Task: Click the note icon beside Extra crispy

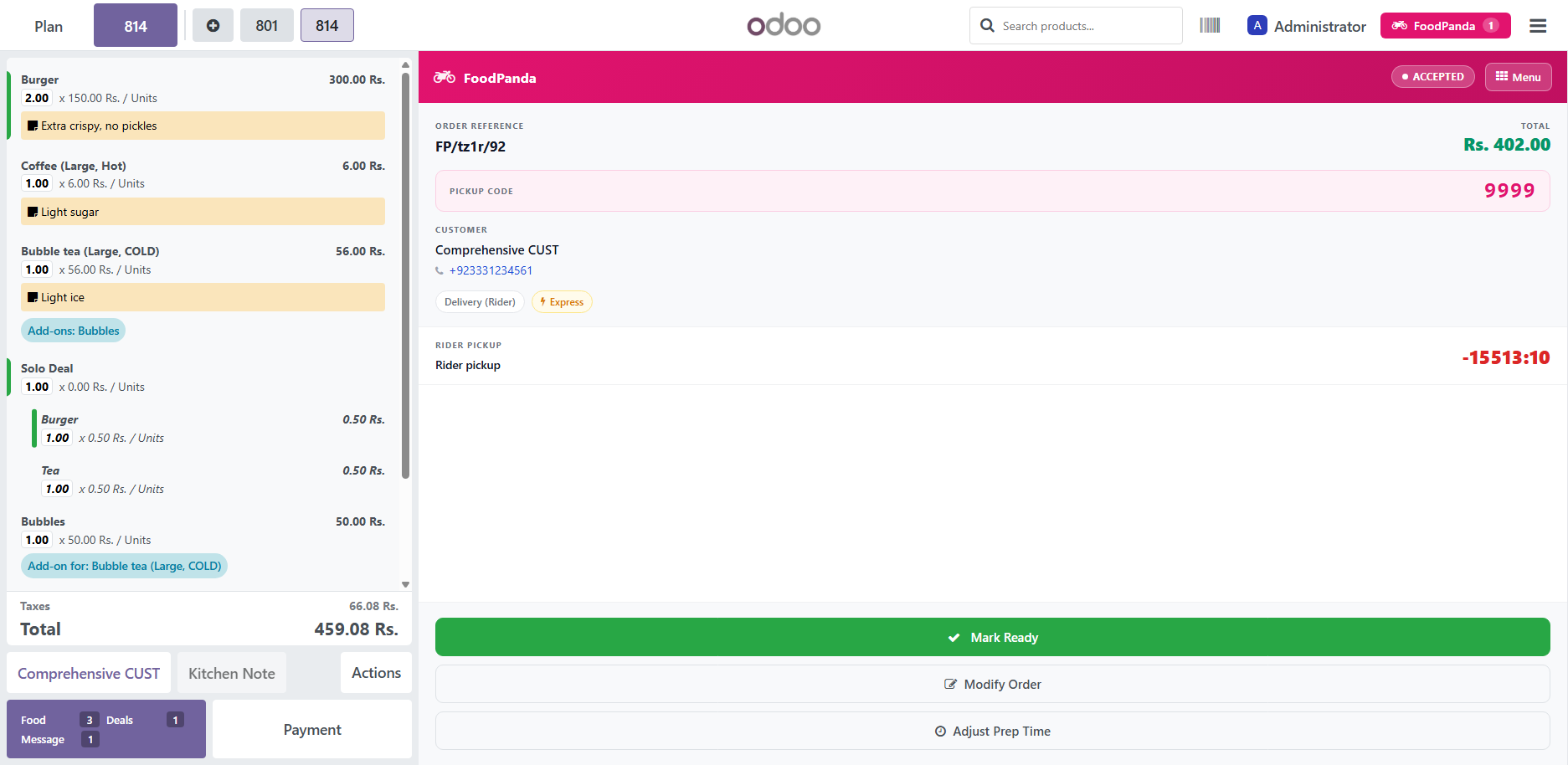Action: tap(33, 126)
